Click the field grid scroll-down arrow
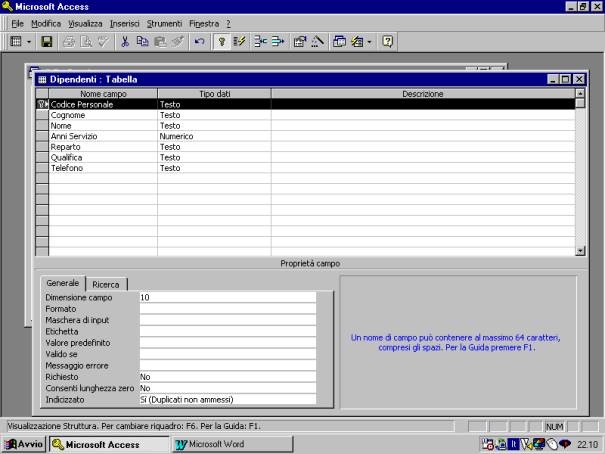This screenshot has width=605, height=454. click(580, 251)
